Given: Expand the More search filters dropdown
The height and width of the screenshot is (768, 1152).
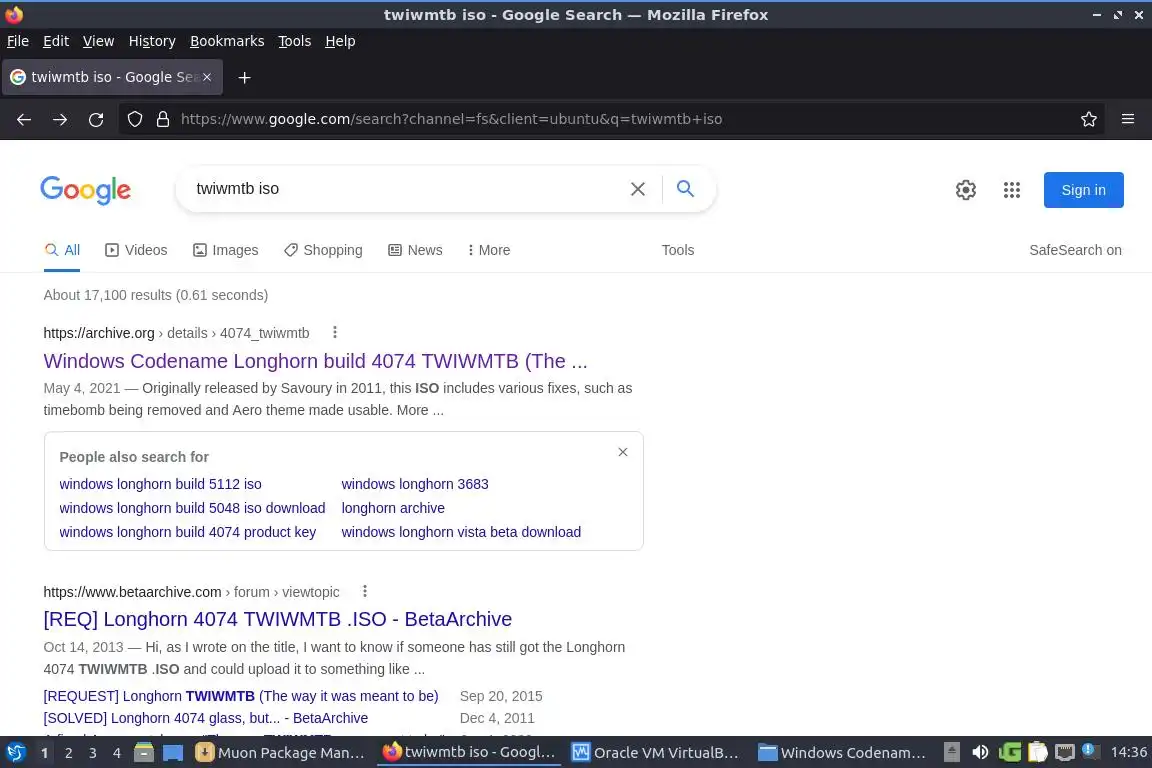Looking at the screenshot, I should (x=489, y=250).
